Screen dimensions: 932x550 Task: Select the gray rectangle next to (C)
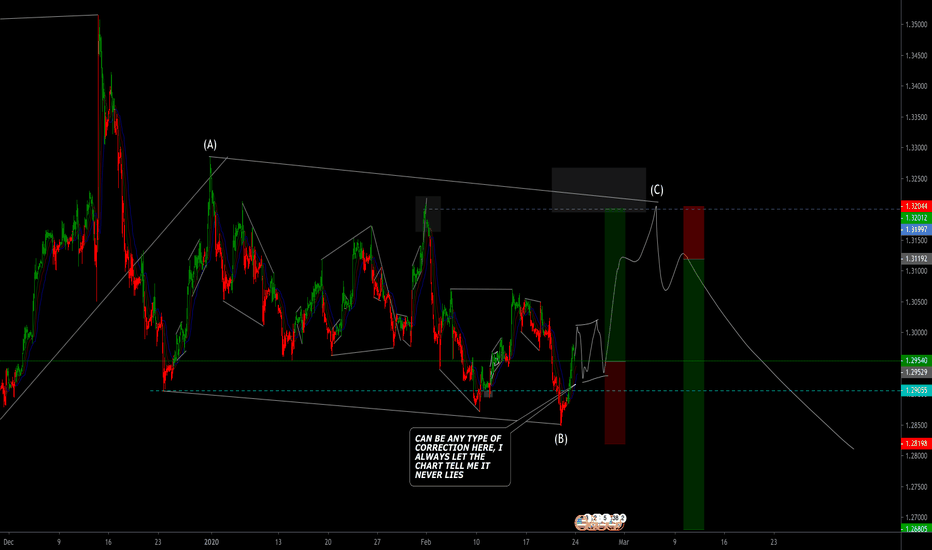599,190
